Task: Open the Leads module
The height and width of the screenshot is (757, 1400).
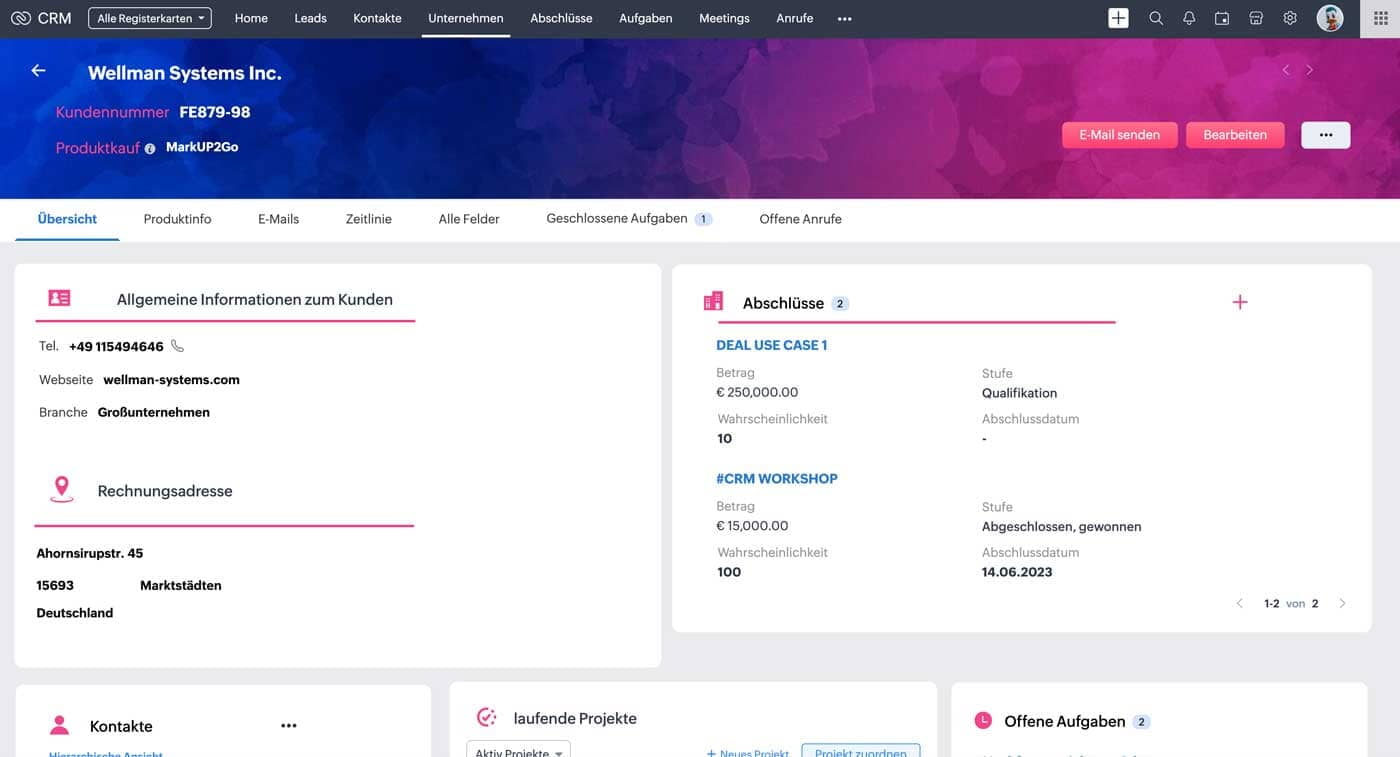Action: [310, 18]
